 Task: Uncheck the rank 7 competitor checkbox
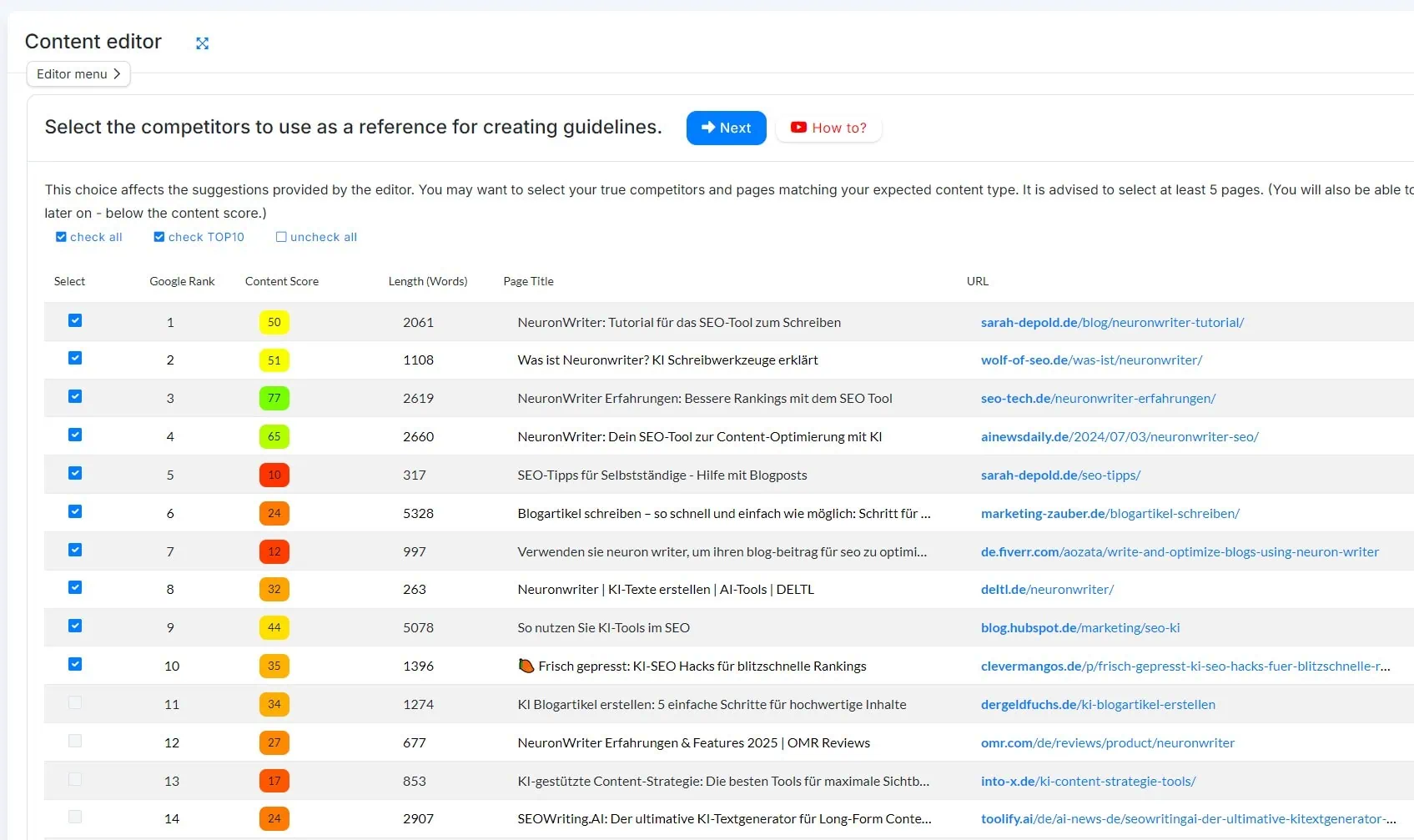click(75, 550)
